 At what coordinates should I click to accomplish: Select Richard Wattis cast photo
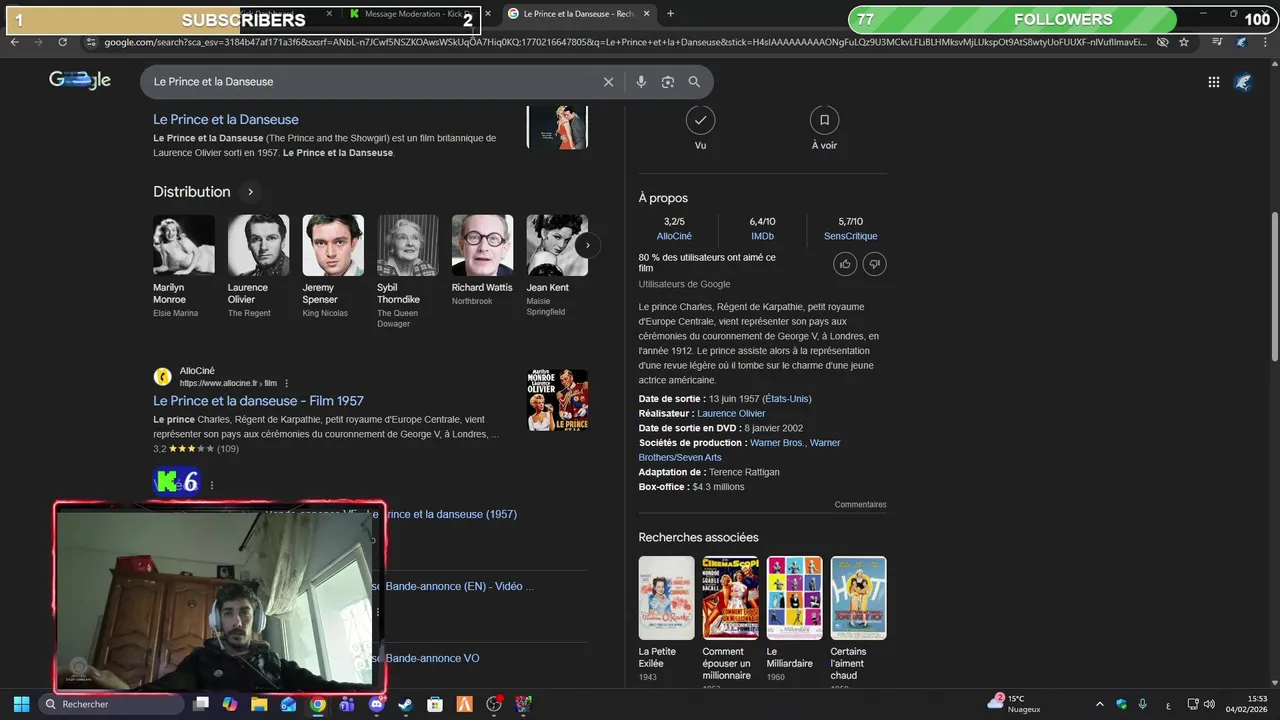click(482, 245)
